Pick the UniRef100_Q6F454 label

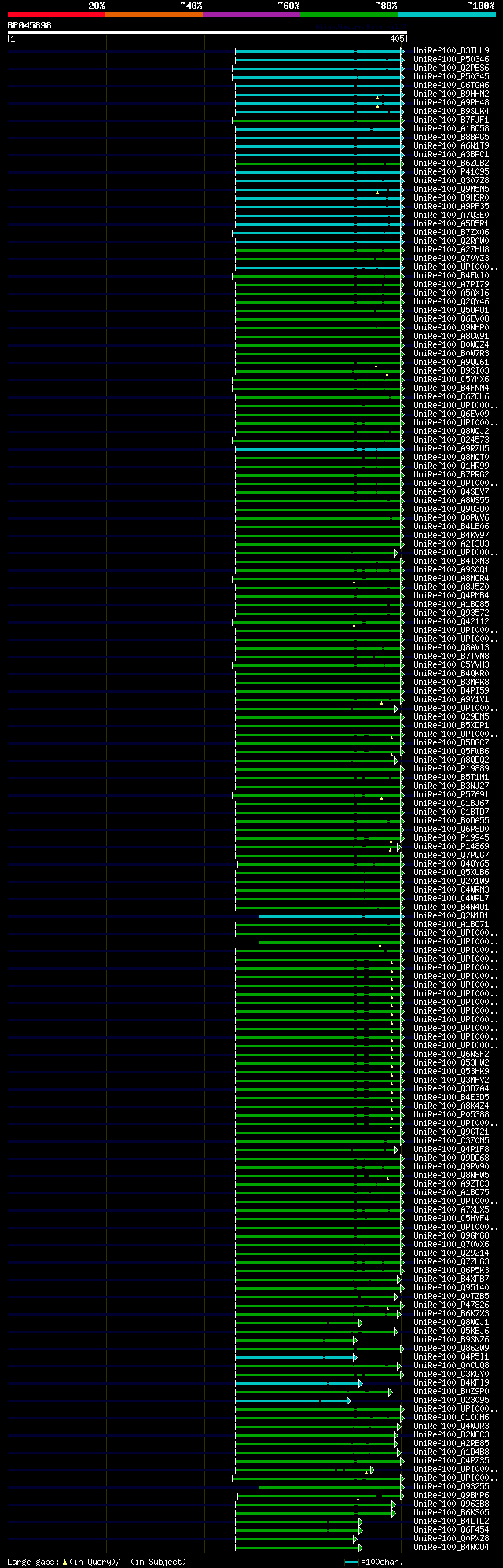point(451,1529)
